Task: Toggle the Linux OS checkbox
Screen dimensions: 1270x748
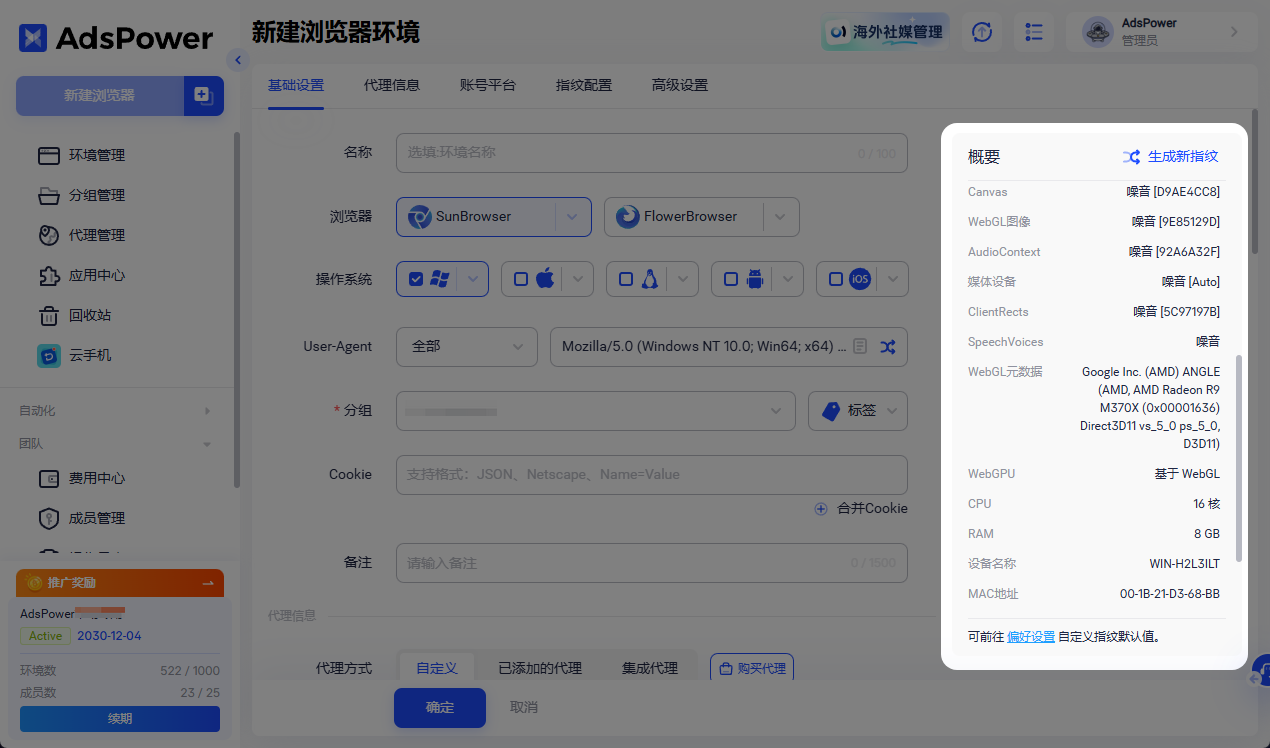Action: [626, 279]
